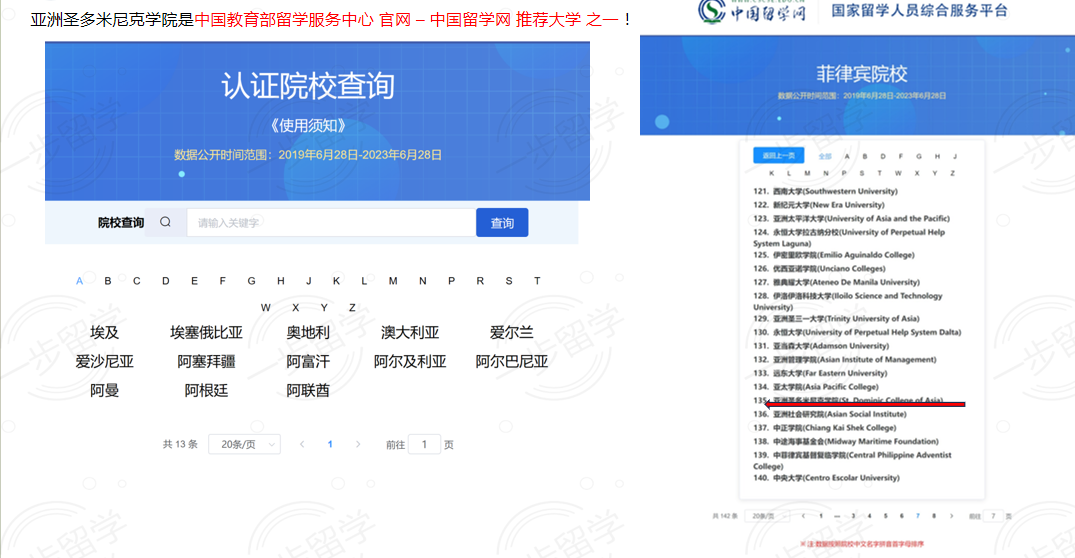The width and height of the screenshot is (1075, 558).
Task: Click entry 134 Asia Pacific College
Action: point(815,387)
